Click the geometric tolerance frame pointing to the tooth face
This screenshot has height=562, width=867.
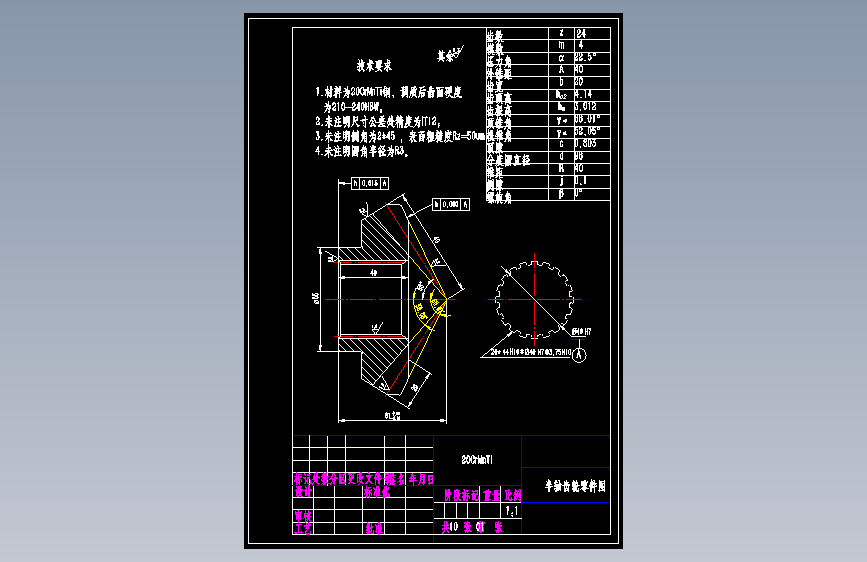point(451,205)
